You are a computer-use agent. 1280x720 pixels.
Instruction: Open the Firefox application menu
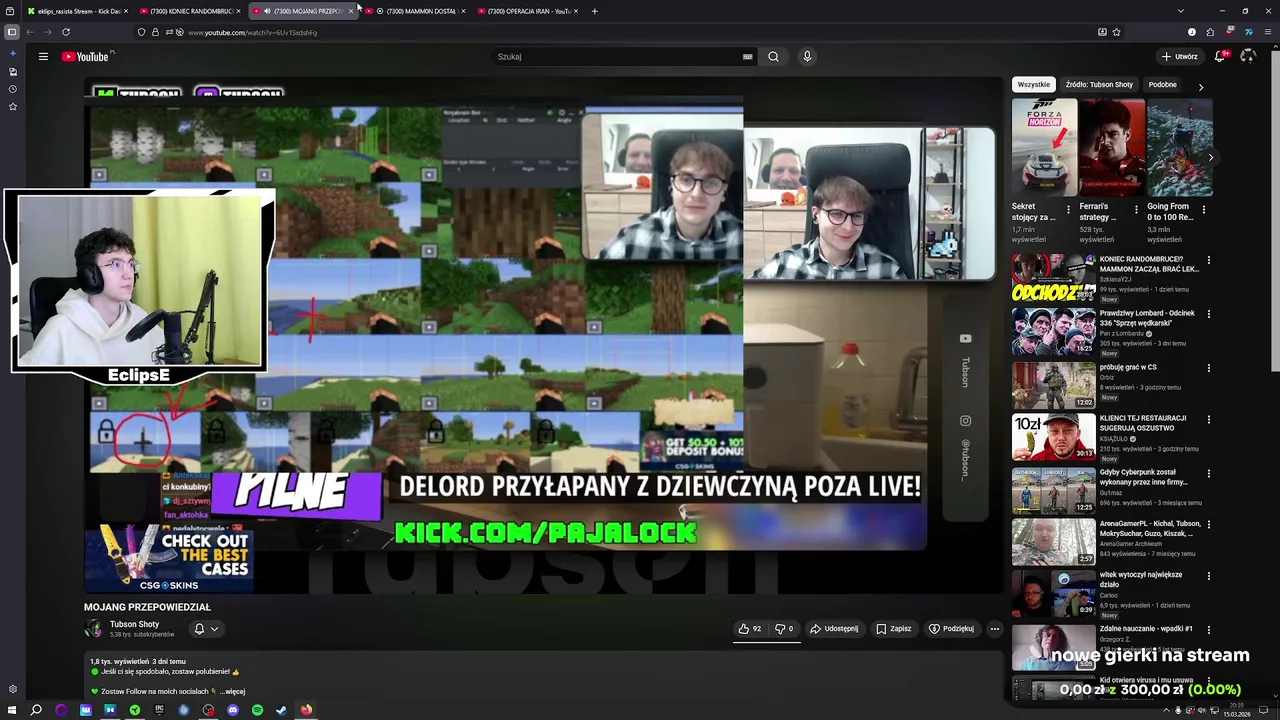tap(1268, 32)
